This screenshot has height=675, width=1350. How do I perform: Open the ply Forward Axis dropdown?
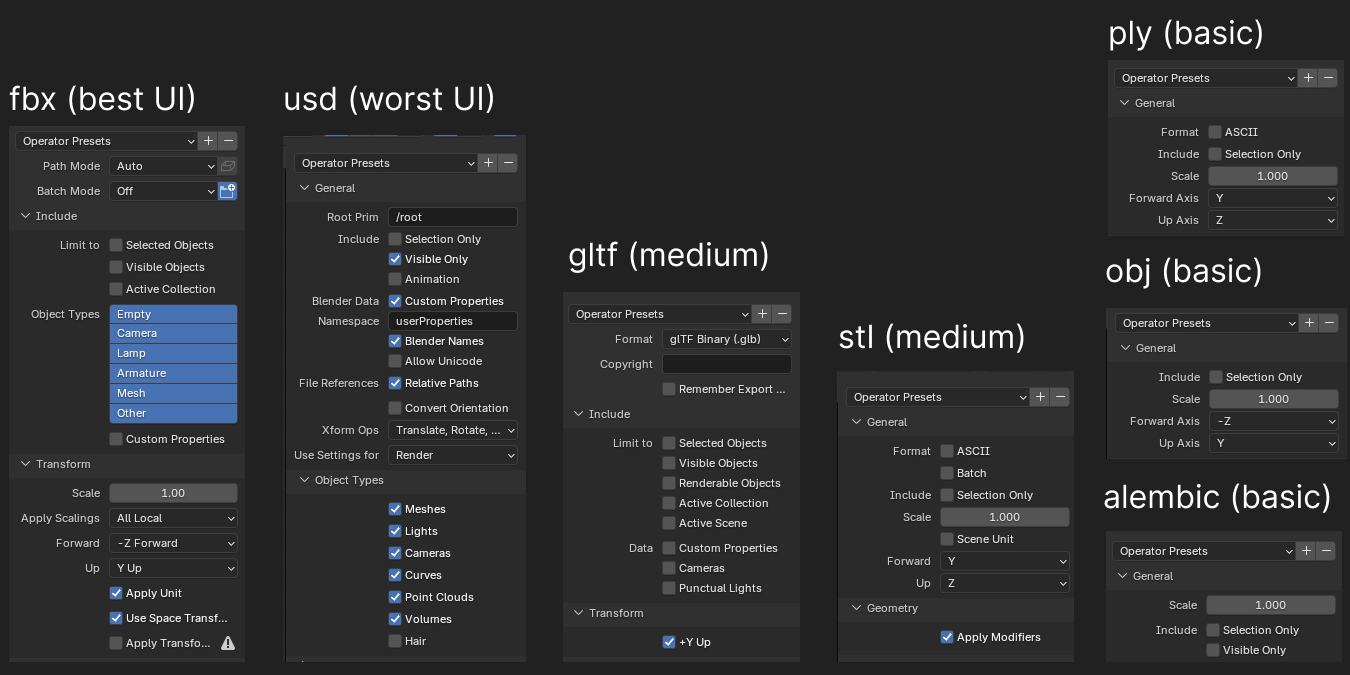1273,198
